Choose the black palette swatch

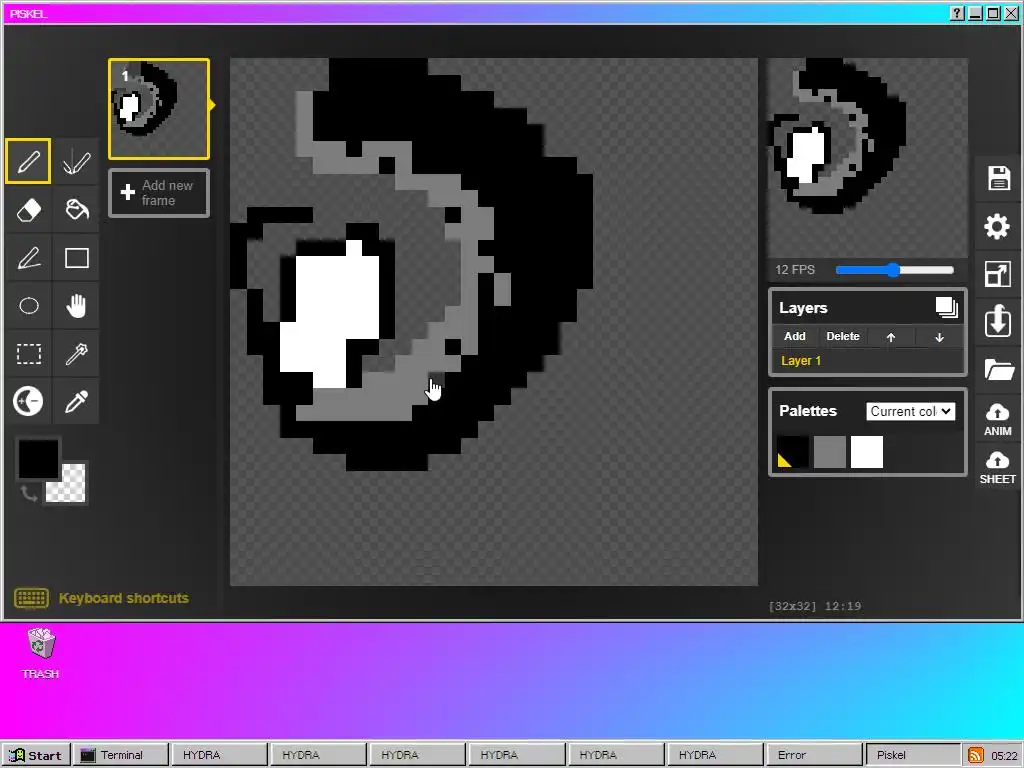[793, 452]
